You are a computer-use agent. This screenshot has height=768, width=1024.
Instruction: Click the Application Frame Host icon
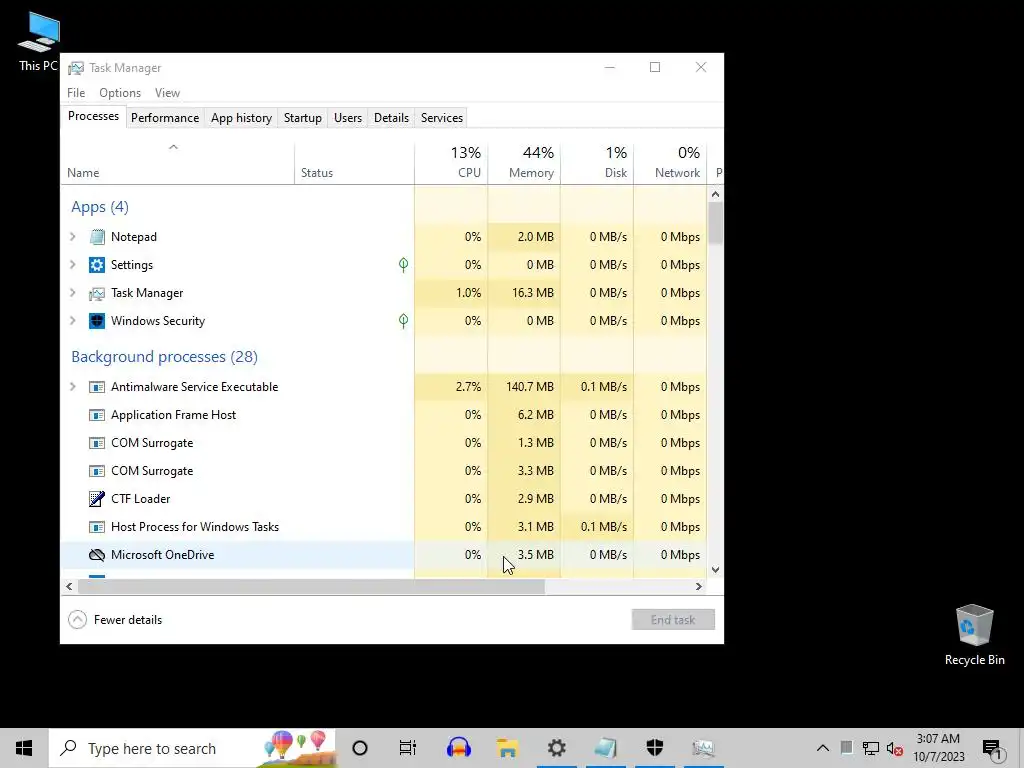[97, 415]
